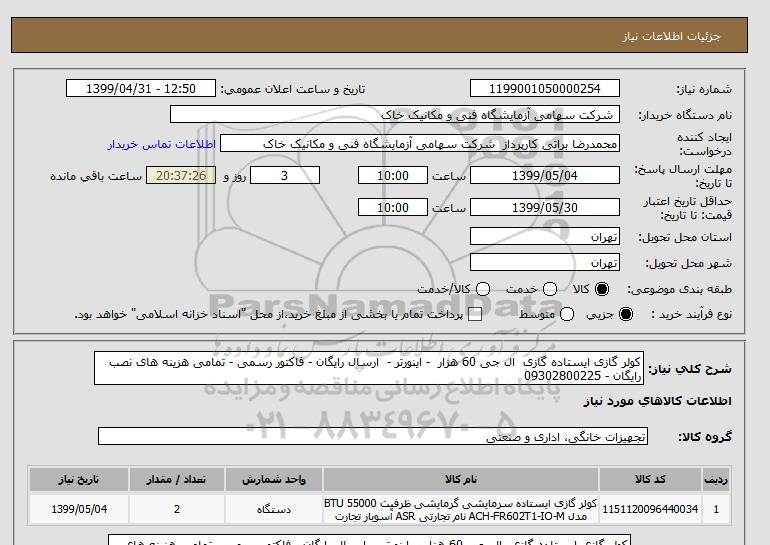Click the نام کالا column header
770x545 pixels.
pos(461,480)
